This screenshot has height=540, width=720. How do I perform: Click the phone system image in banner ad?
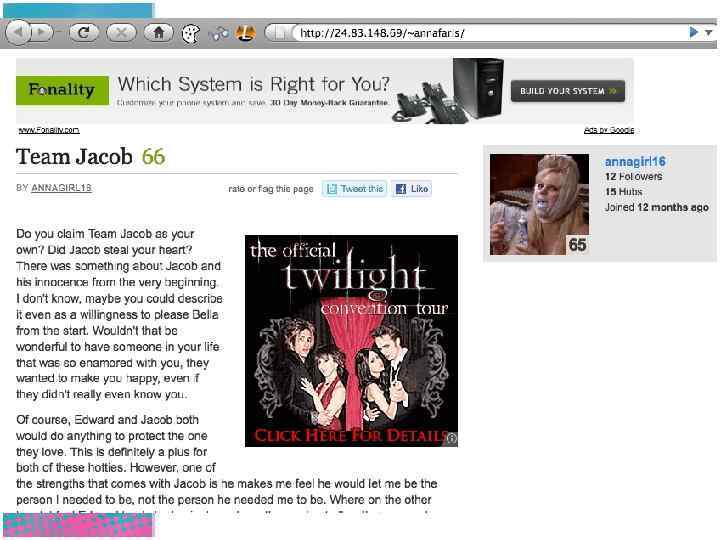(448, 91)
